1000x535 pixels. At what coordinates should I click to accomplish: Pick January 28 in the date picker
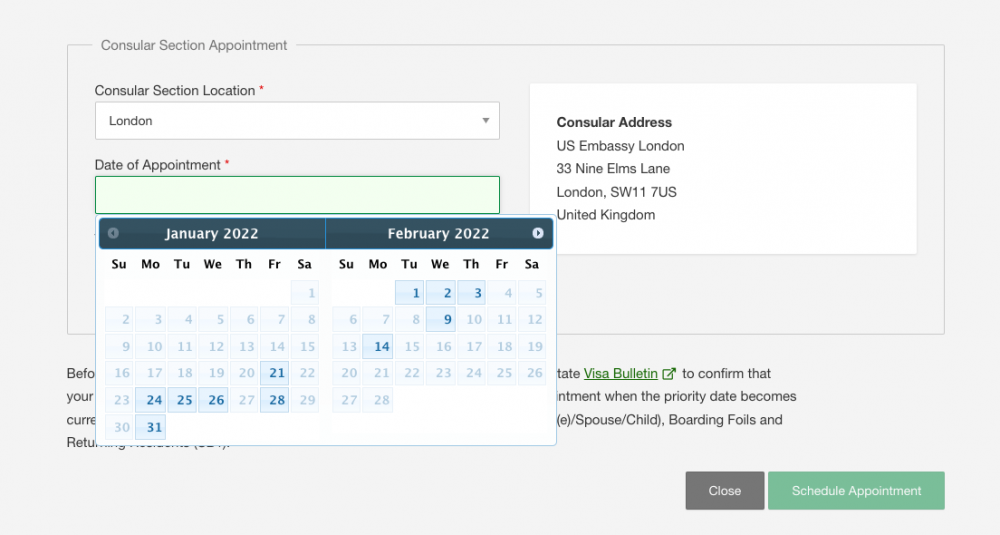click(x=276, y=400)
